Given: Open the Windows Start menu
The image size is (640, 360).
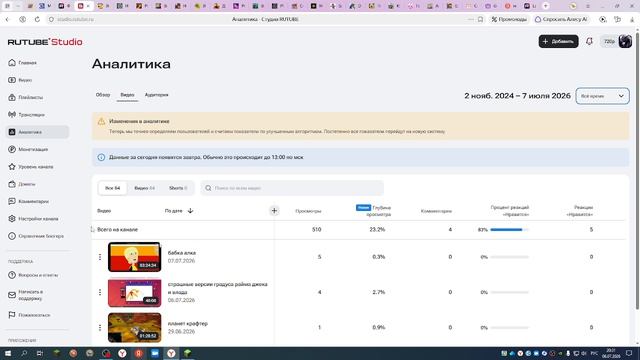Looking at the screenshot, I should click(x=7, y=353).
